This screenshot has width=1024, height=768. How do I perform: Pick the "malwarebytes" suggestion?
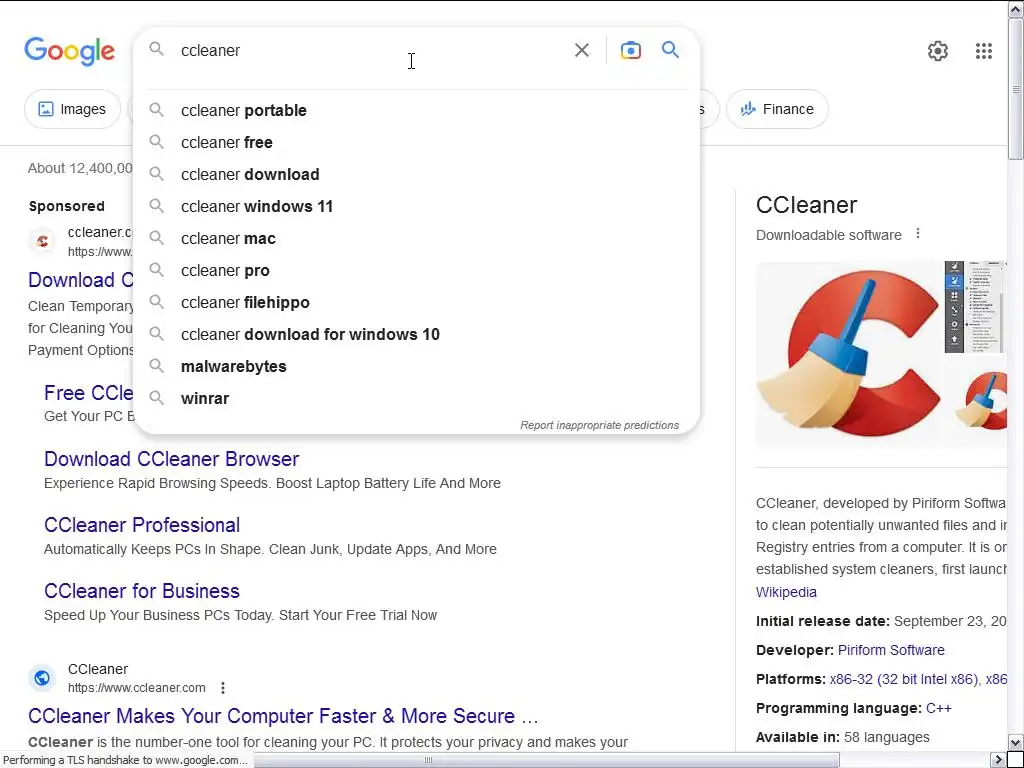coord(234,366)
